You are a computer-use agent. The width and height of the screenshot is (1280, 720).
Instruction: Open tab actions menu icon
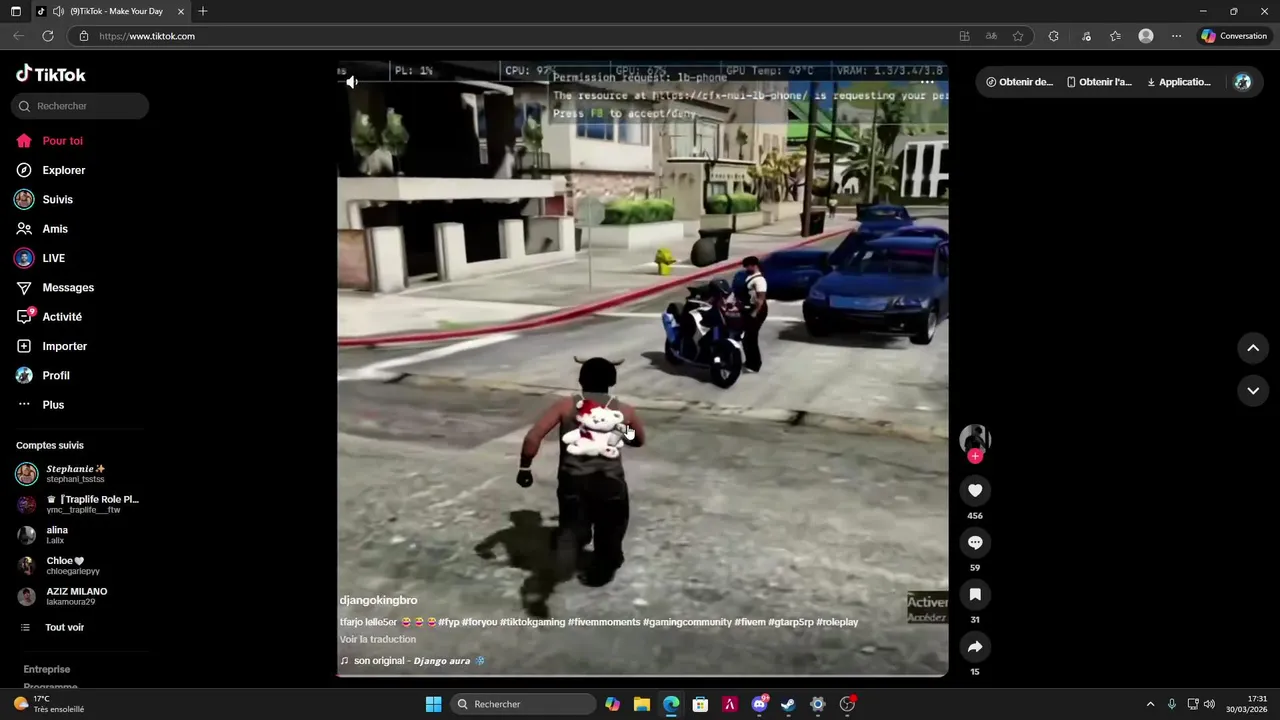pos(16,11)
